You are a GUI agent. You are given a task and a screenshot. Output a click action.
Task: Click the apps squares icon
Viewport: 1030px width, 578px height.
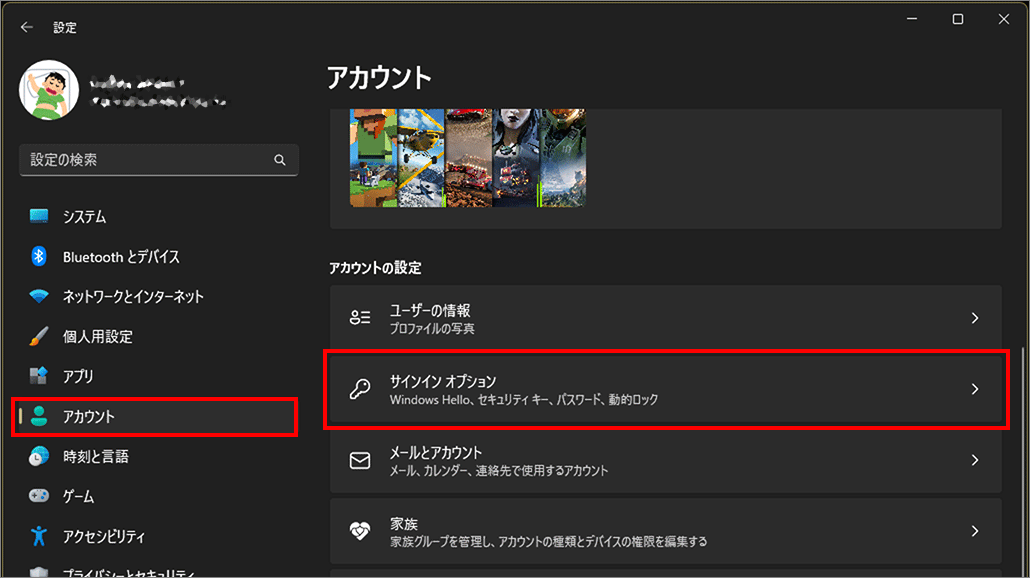tap(39, 376)
